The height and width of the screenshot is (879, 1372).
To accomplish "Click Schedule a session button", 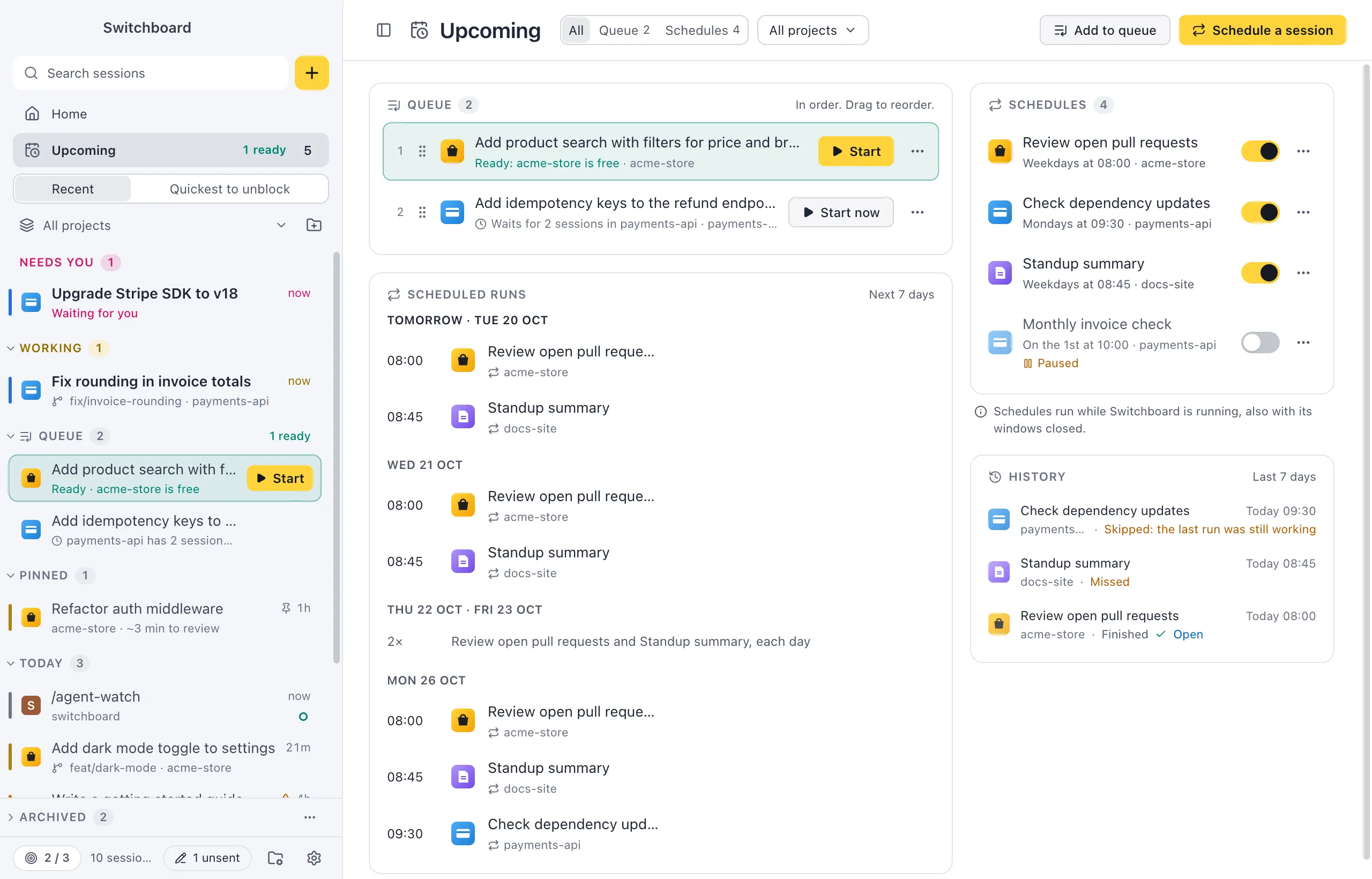I will (1263, 30).
